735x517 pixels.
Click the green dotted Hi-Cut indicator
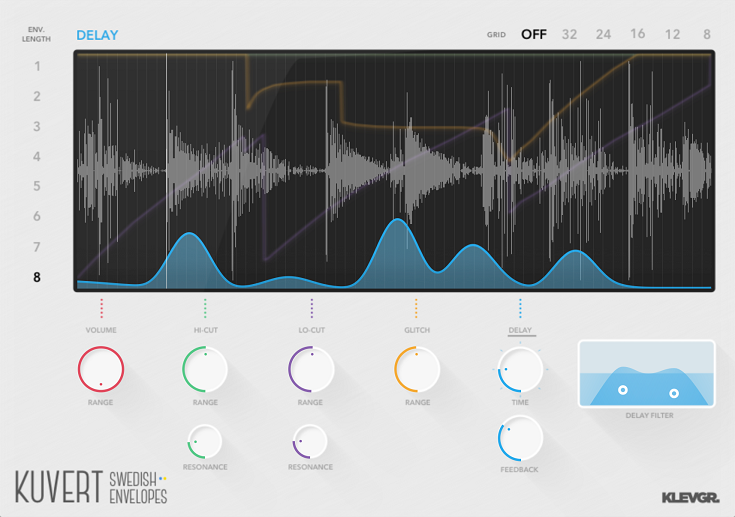(205, 308)
